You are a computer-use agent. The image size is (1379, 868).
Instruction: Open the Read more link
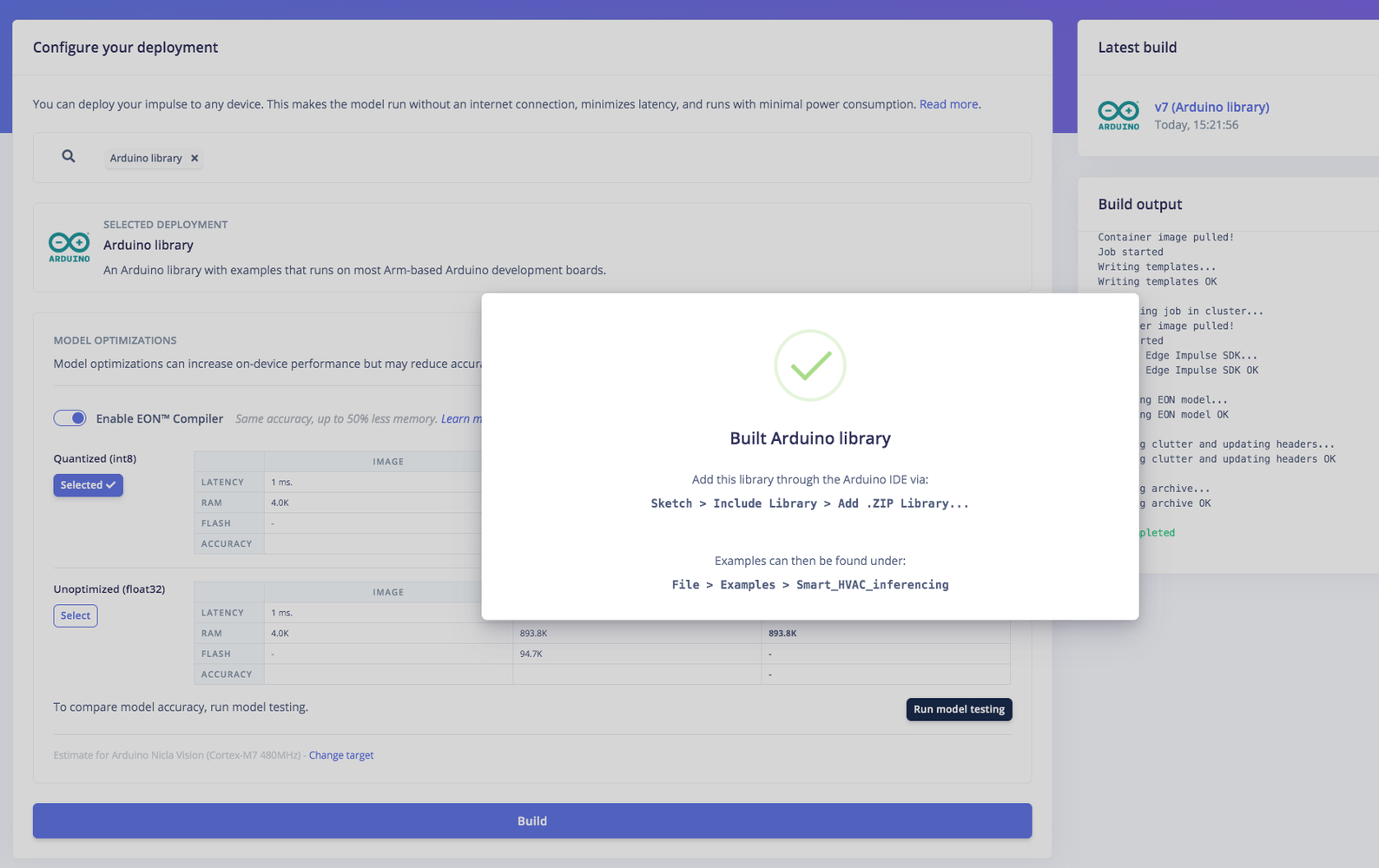click(948, 104)
